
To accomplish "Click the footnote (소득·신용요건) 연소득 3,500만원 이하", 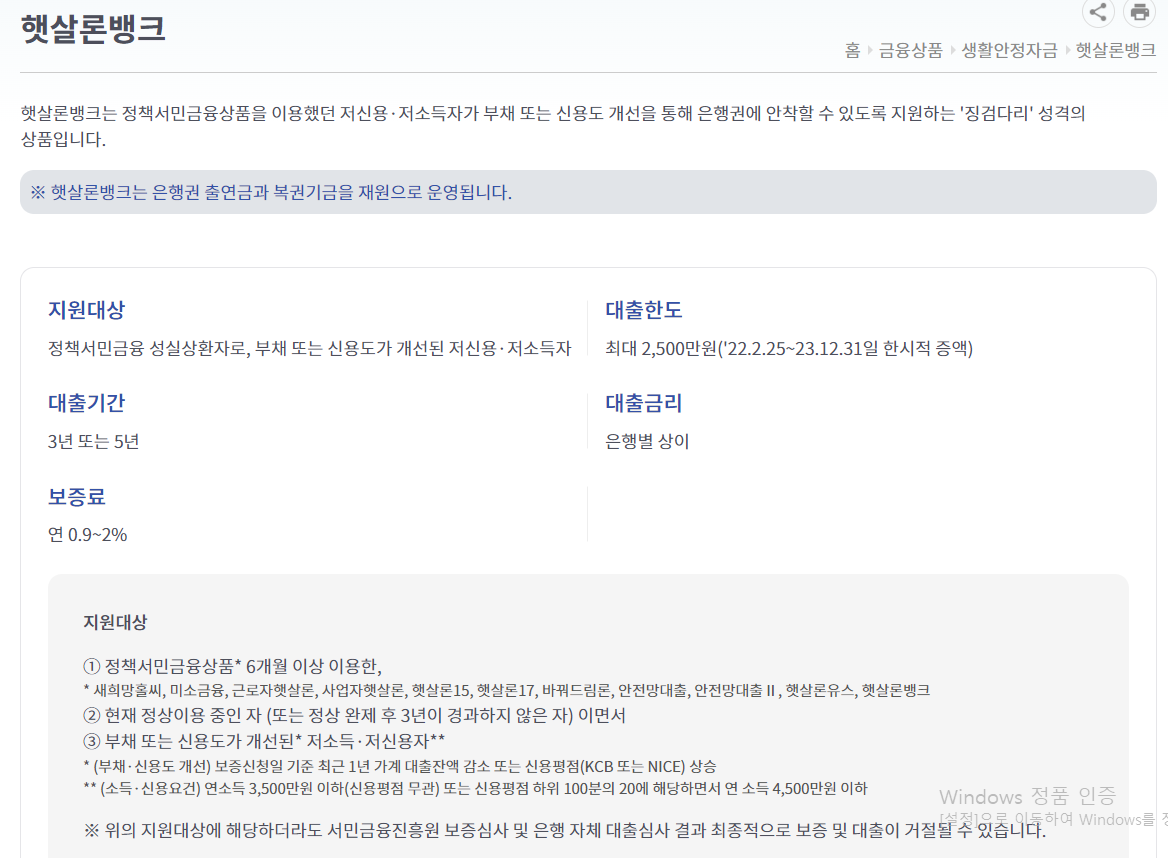I will tap(475, 789).
